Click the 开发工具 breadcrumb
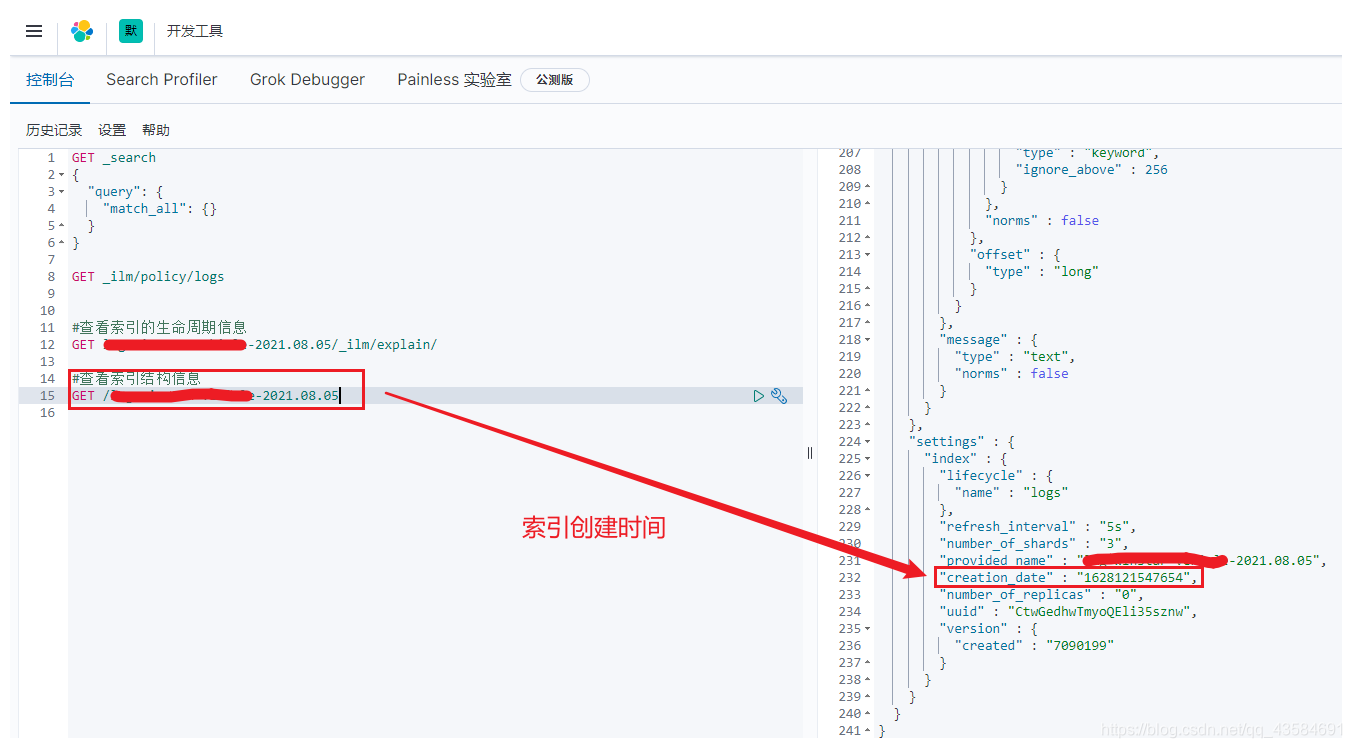 (195, 31)
